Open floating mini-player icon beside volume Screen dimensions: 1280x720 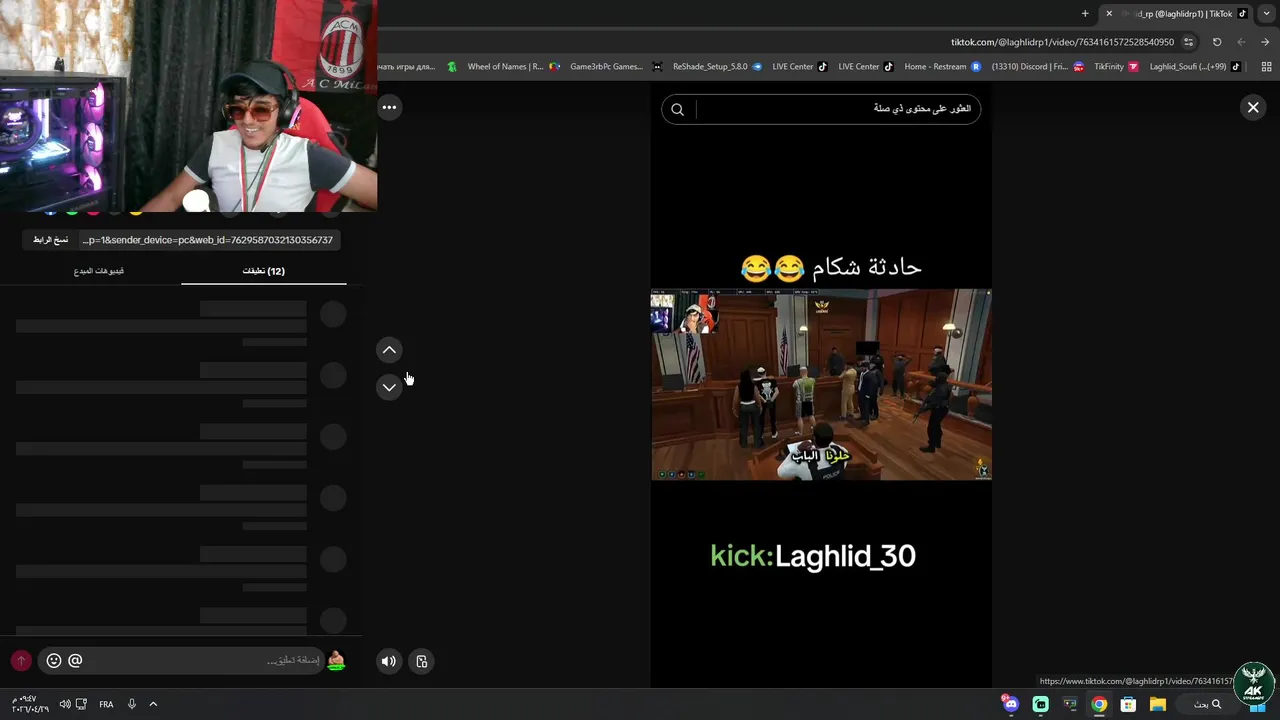(x=422, y=661)
